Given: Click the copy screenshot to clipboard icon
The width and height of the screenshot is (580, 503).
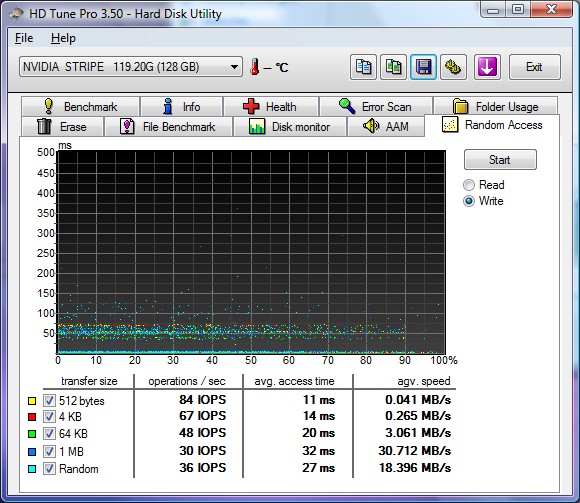Looking at the screenshot, I should point(393,67).
